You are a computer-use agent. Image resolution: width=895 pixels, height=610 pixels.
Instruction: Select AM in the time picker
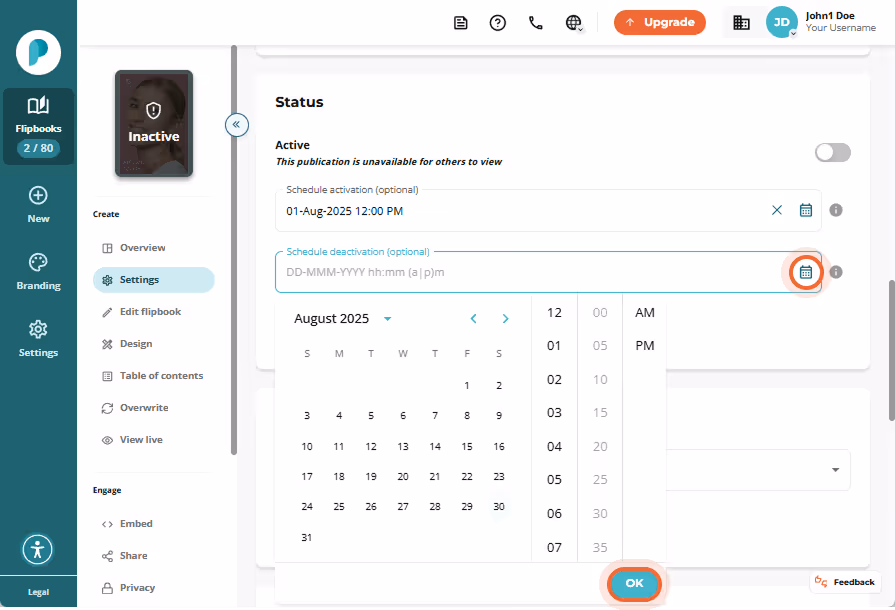645,313
